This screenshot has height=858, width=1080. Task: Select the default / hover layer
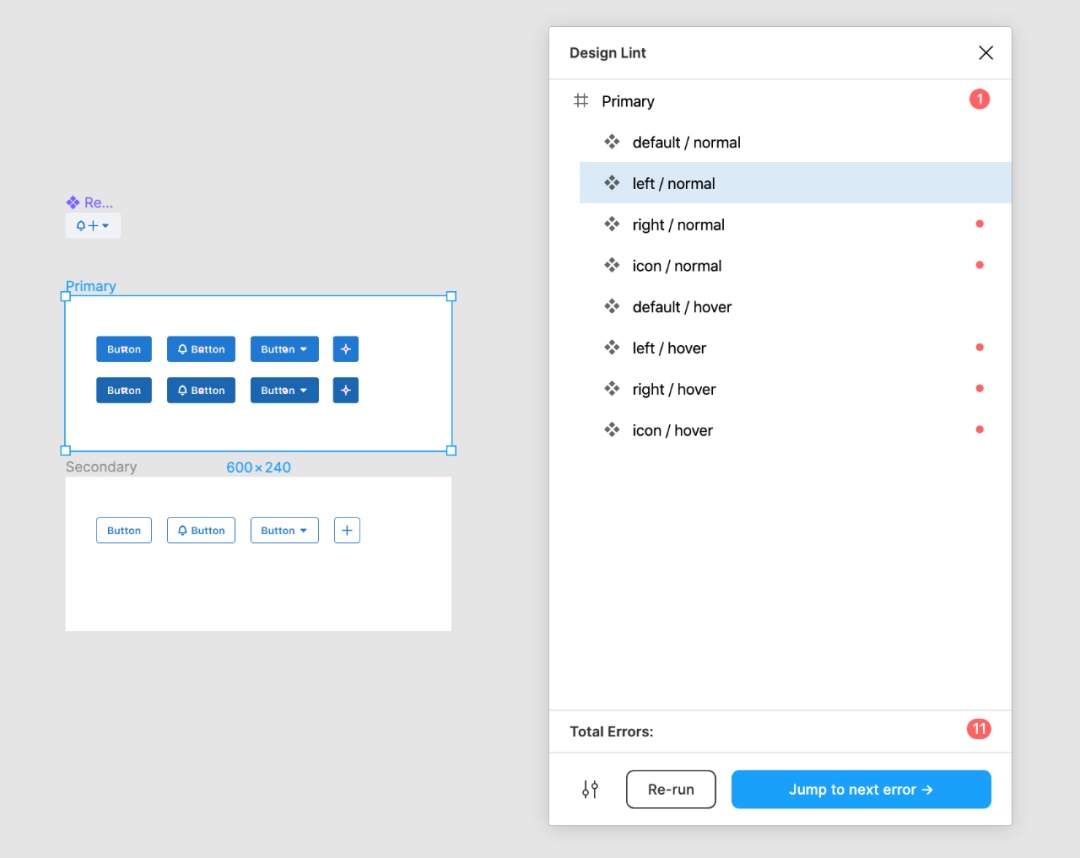point(682,307)
